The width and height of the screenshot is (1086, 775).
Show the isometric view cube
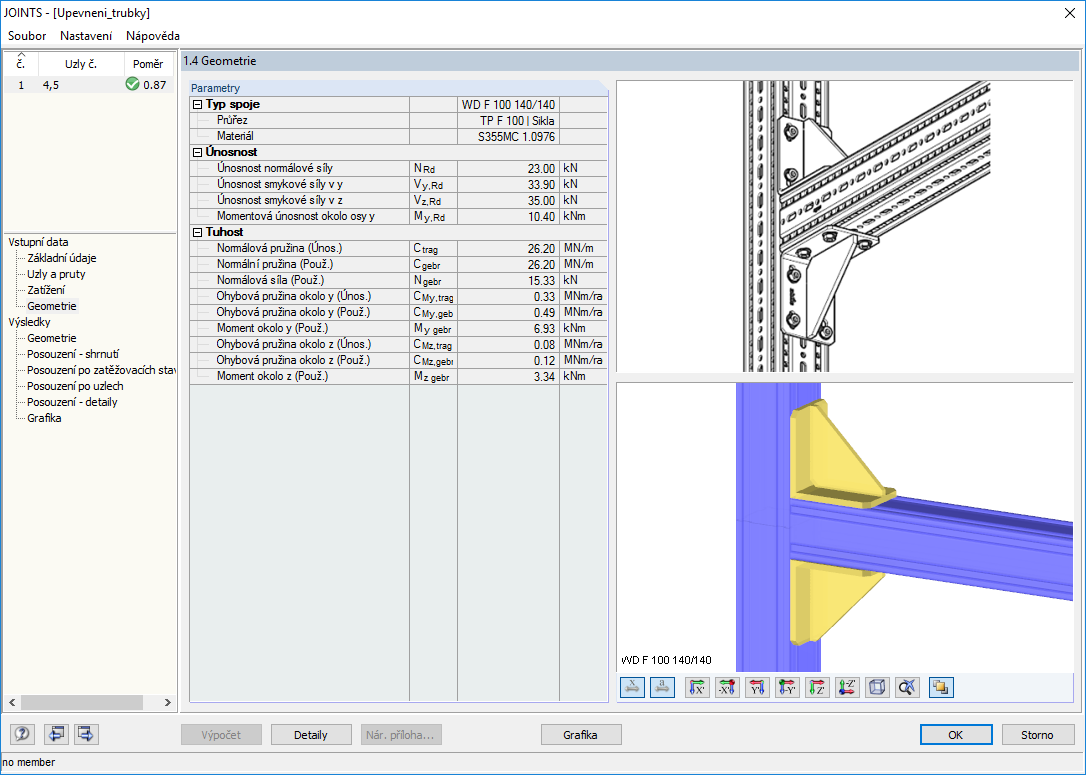877,687
